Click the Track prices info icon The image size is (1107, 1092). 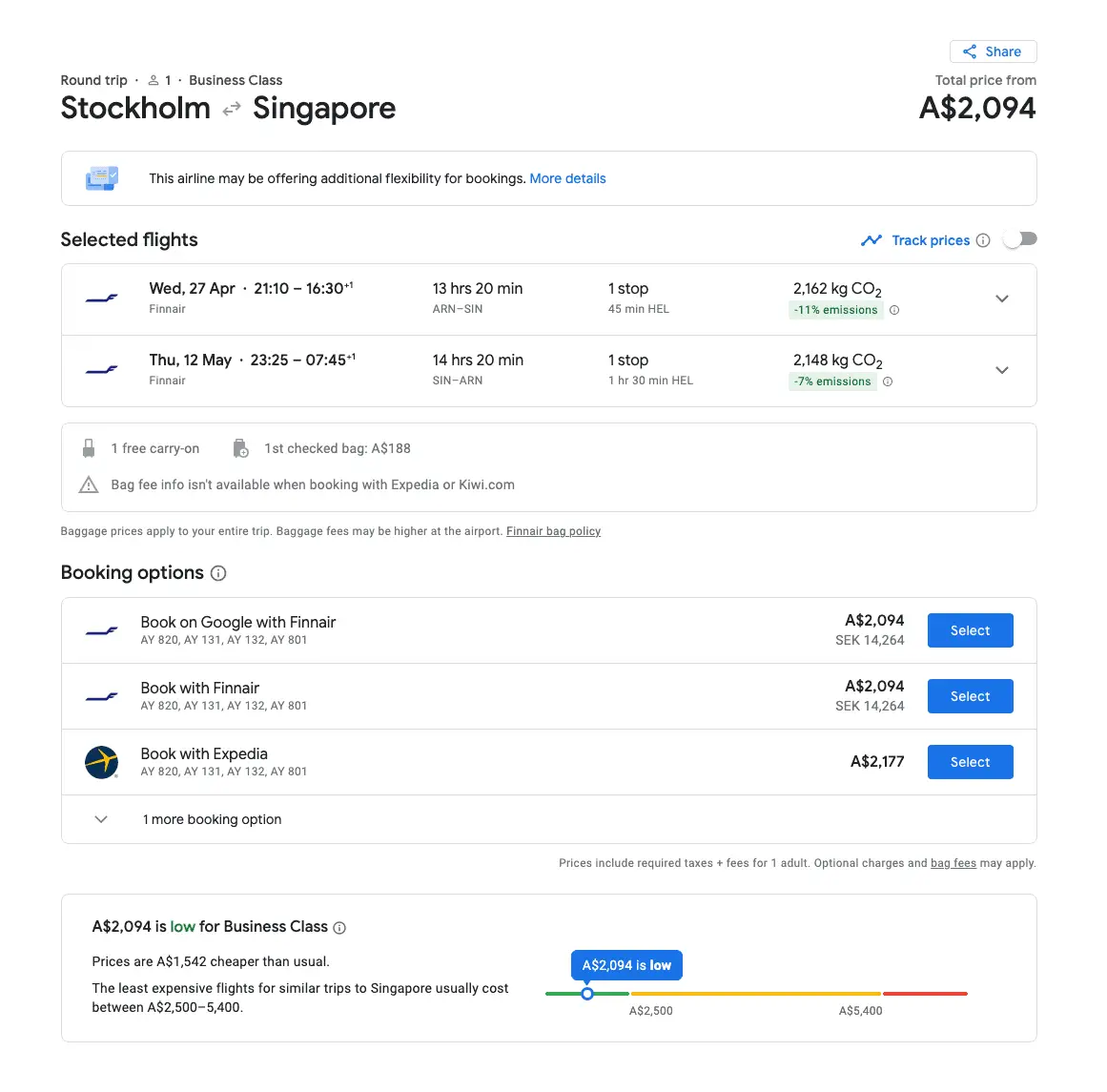(x=983, y=240)
